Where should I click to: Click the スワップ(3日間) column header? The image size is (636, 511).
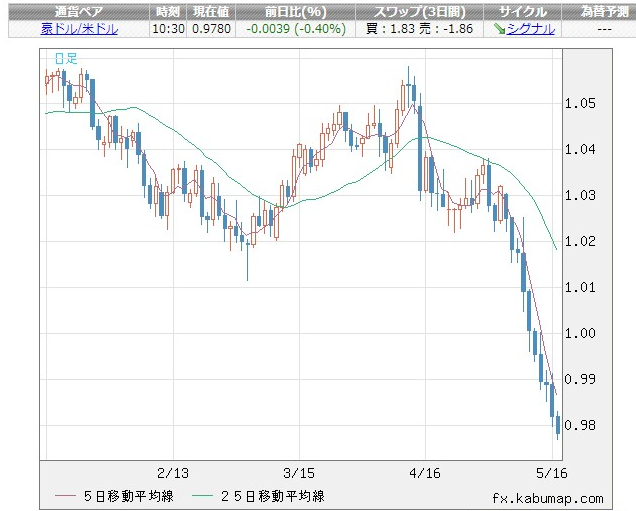417,11
